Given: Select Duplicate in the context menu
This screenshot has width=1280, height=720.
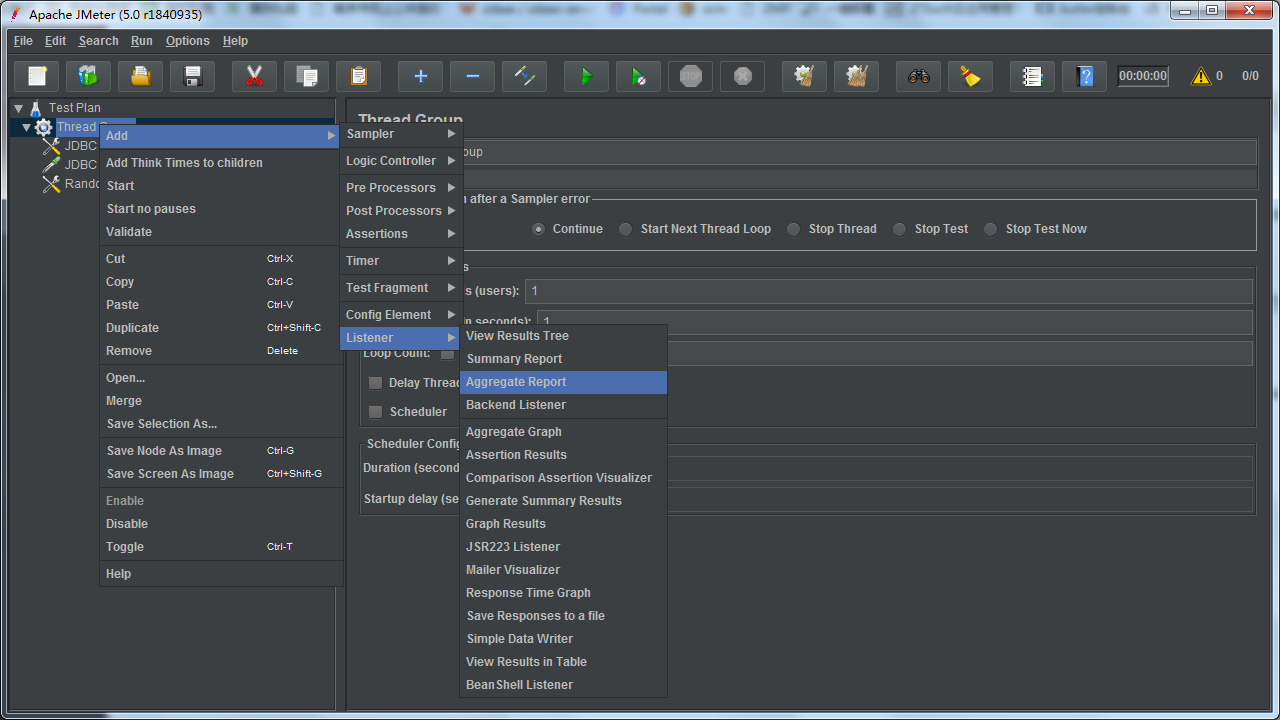Looking at the screenshot, I should [221, 328].
